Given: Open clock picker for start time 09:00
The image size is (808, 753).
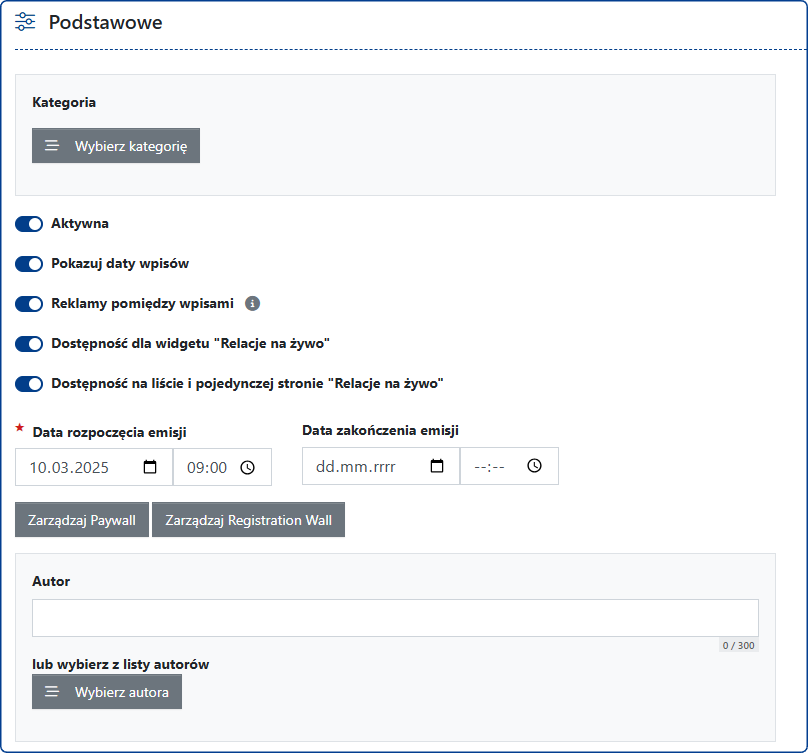Looking at the screenshot, I should pos(248,467).
